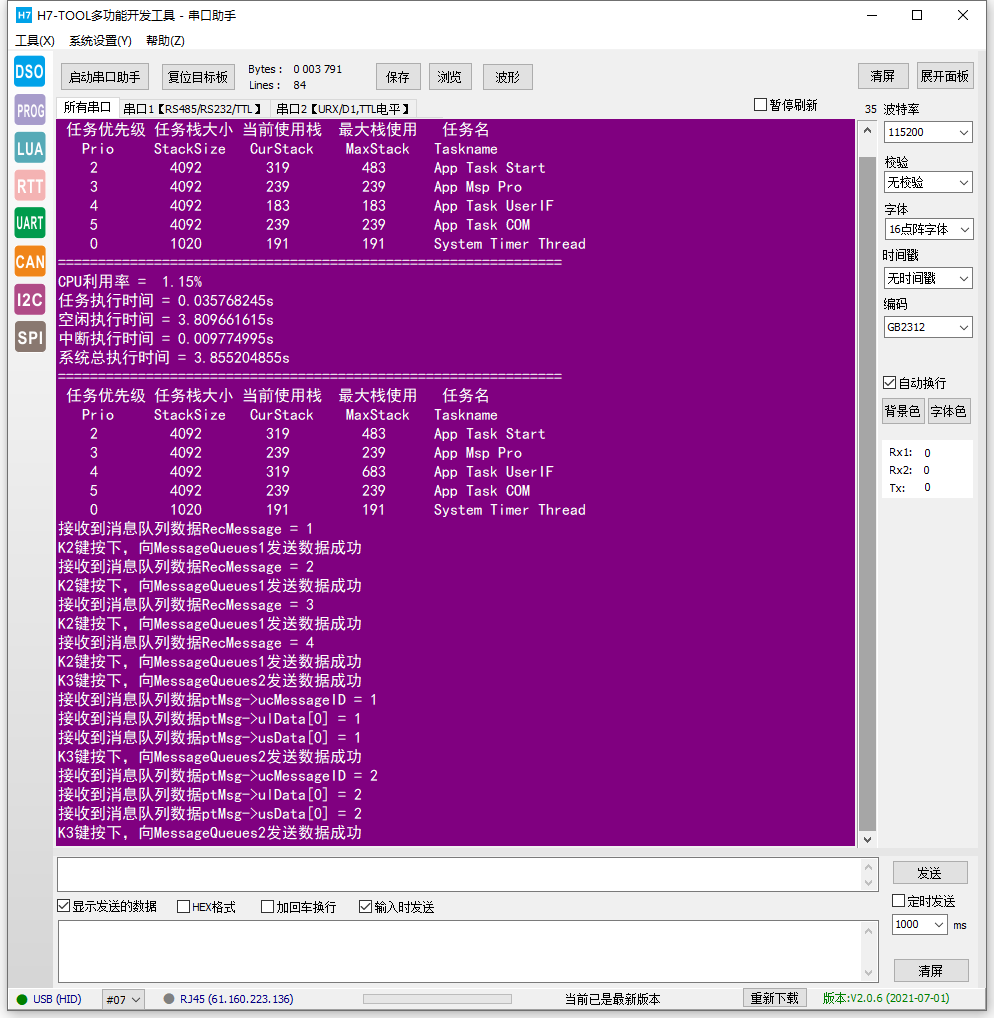Click the H7 app icon in title bar
This screenshot has height=1018, width=994.
24,15
